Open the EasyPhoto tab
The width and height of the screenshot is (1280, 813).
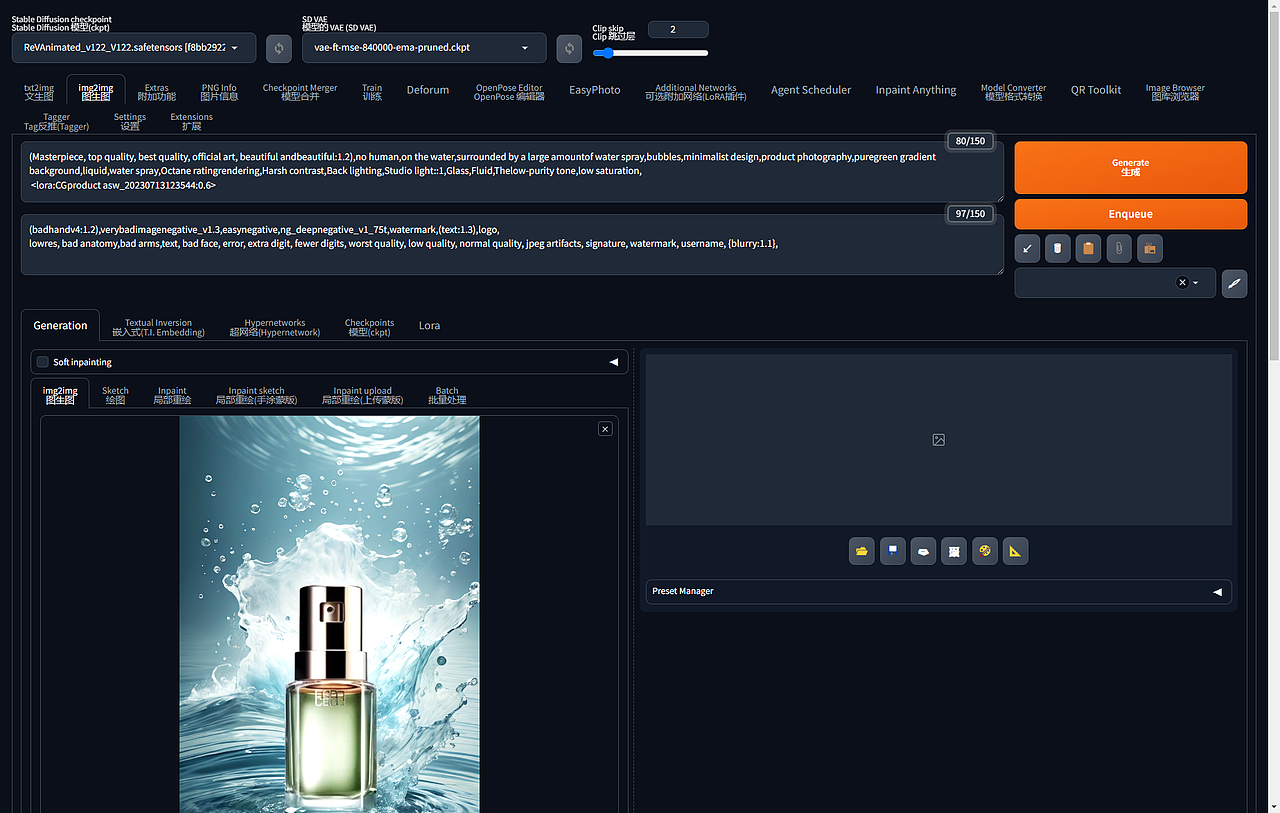pyautogui.click(x=595, y=90)
